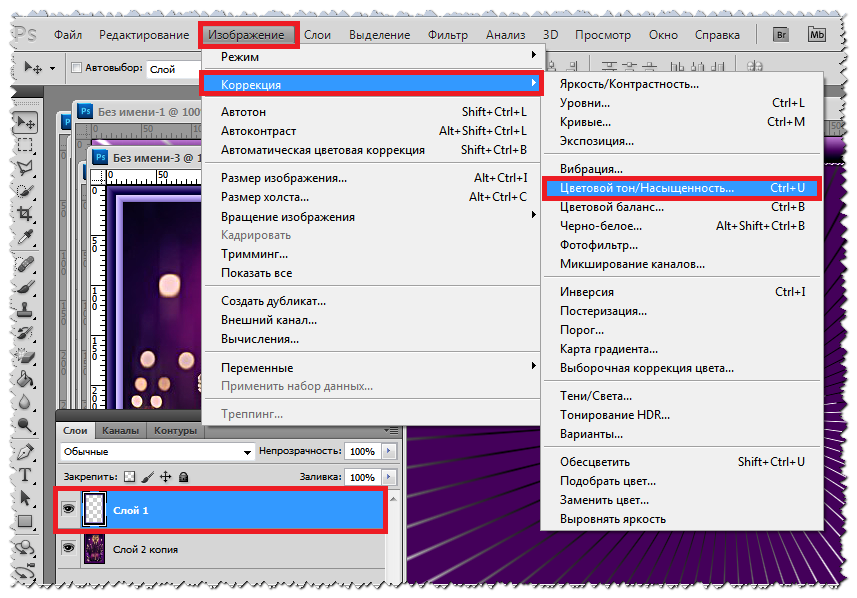The image size is (857, 598).
Task: Select the Polygonal Lasso tool
Action: click(x=25, y=168)
